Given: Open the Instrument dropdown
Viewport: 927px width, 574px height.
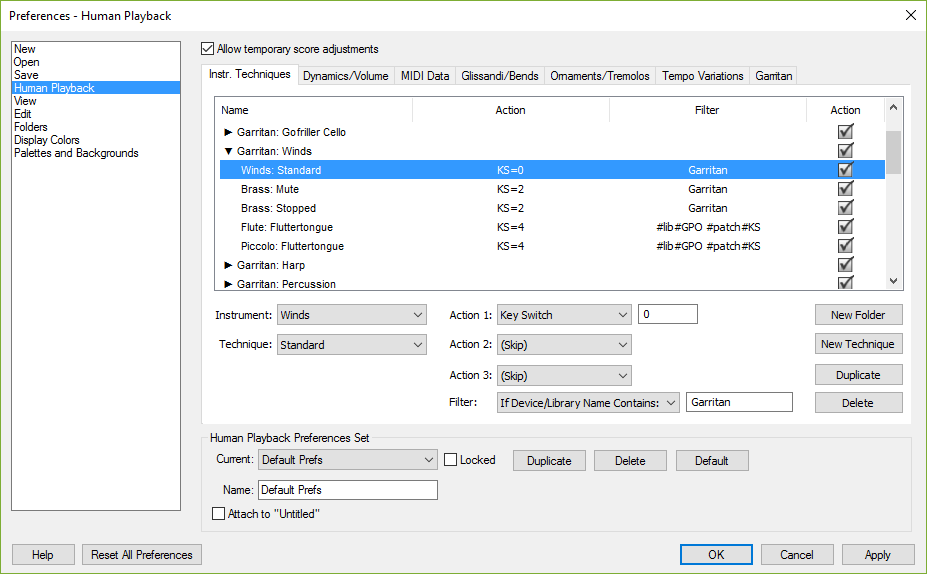Looking at the screenshot, I should [x=352, y=314].
